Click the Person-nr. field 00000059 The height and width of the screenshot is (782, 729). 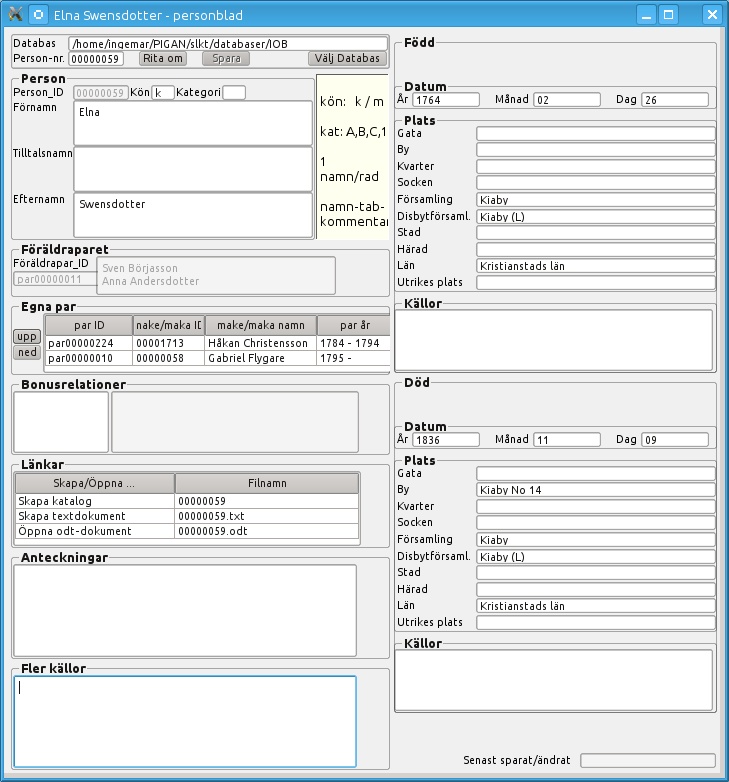[96, 59]
